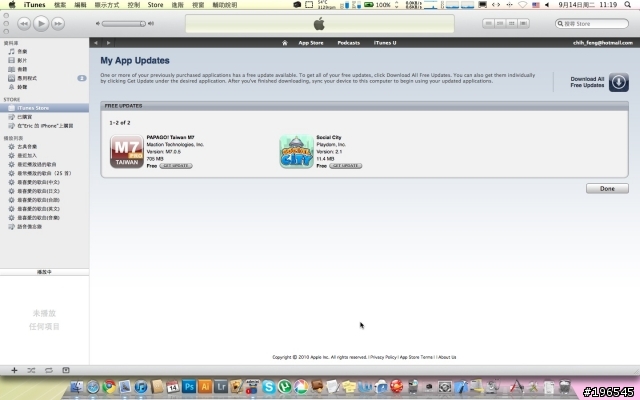Open Spotlight search icon

pyautogui.click(x=627, y=5)
